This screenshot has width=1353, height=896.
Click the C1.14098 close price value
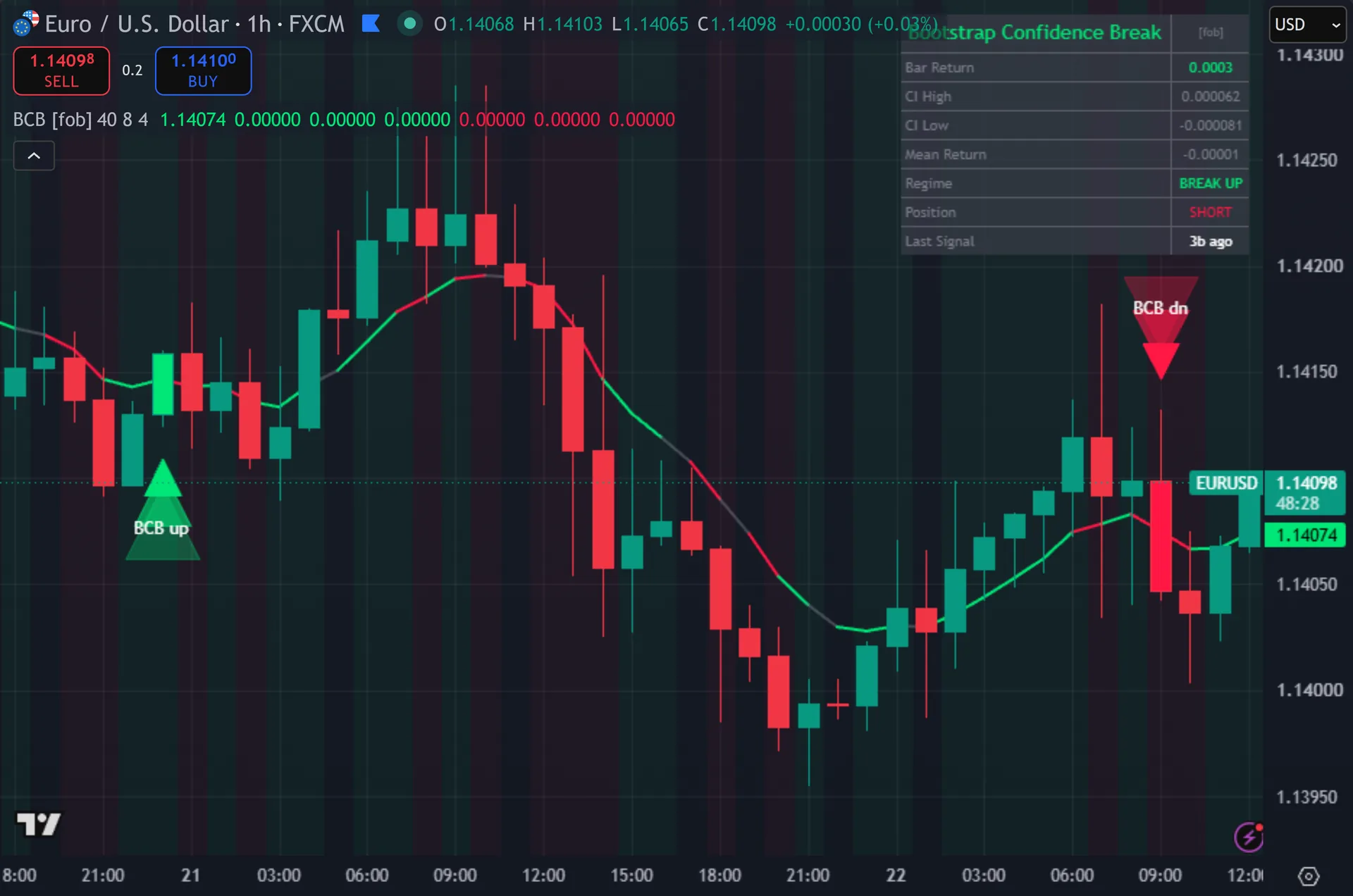click(736, 24)
